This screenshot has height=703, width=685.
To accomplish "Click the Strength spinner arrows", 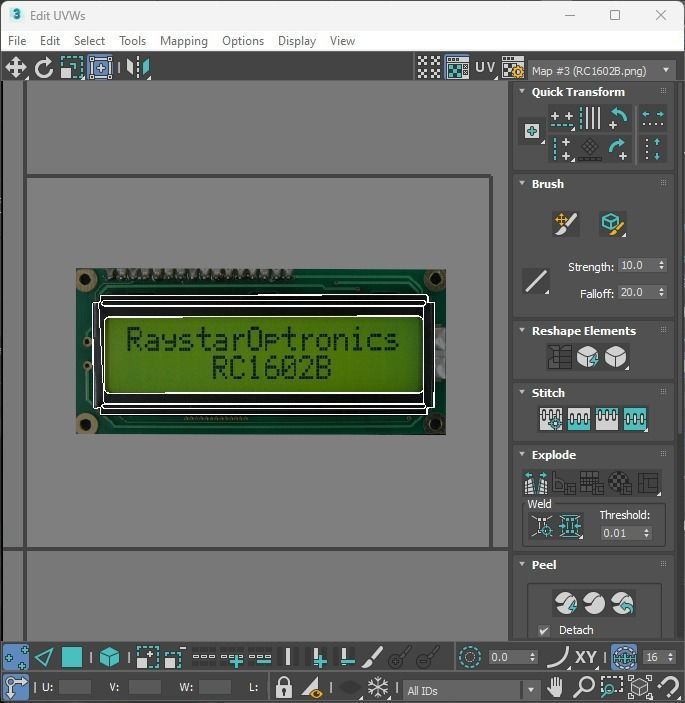I will [x=661, y=265].
